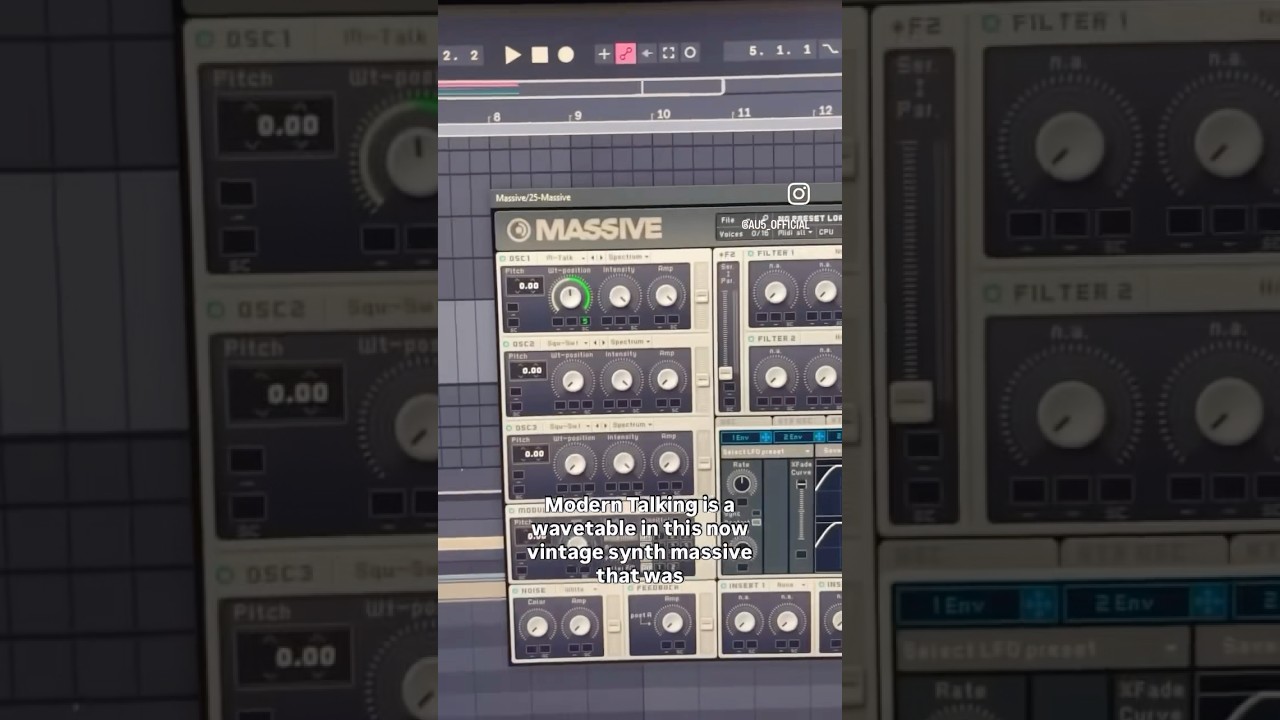Select the 1 Env modulation tab
The image size is (1280, 720).
[x=746, y=437]
